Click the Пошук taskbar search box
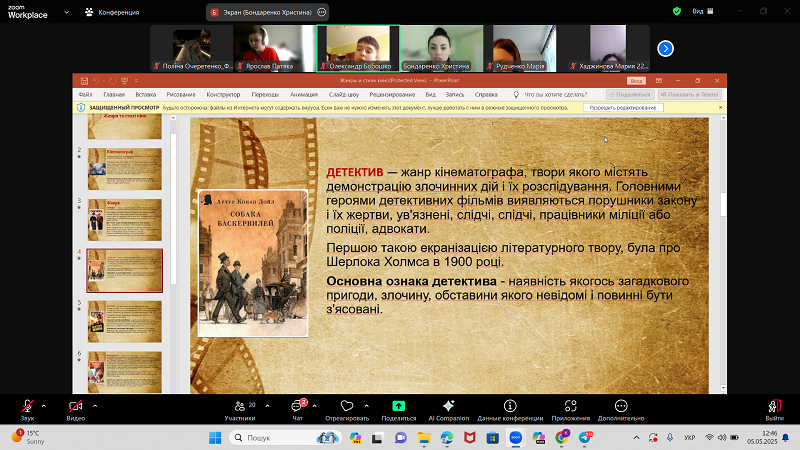Screen dimensions: 800x450 [286, 438]
